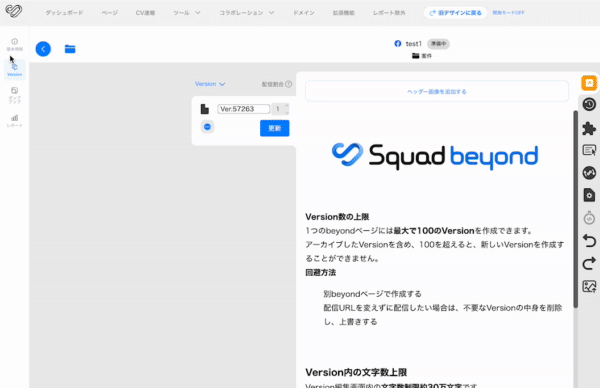
Task: Click the undo arrow icon
Action: [589, 241]
